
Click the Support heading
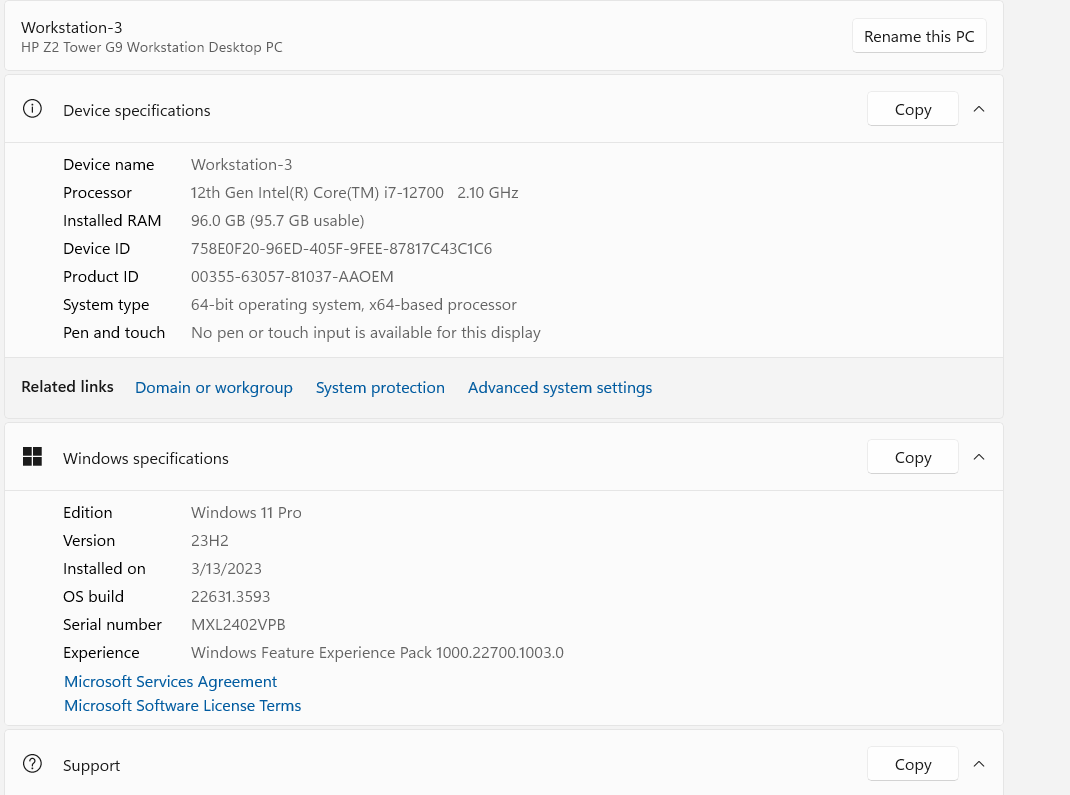point(91,766)
